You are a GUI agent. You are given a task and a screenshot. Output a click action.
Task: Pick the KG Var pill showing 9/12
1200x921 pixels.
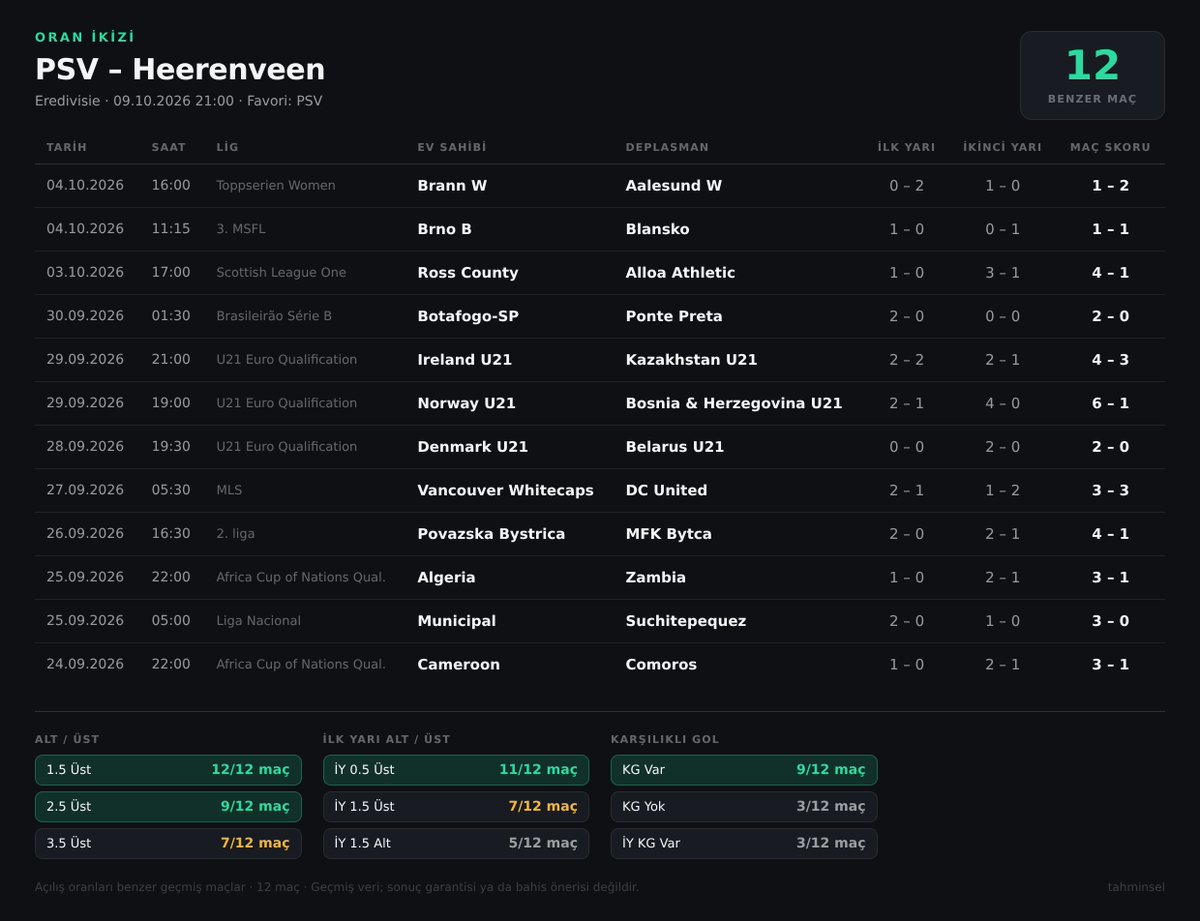coord(744,770)
